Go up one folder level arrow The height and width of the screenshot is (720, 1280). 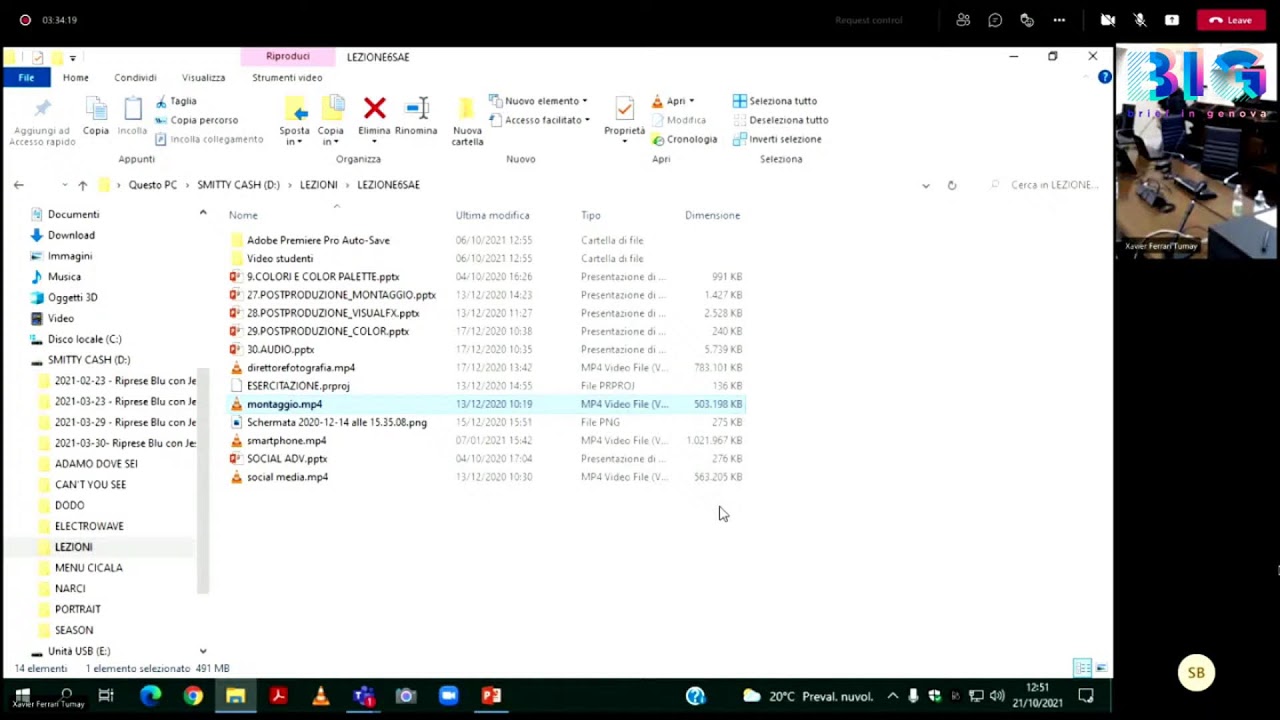pyautogui.click(x=82, y=185)
